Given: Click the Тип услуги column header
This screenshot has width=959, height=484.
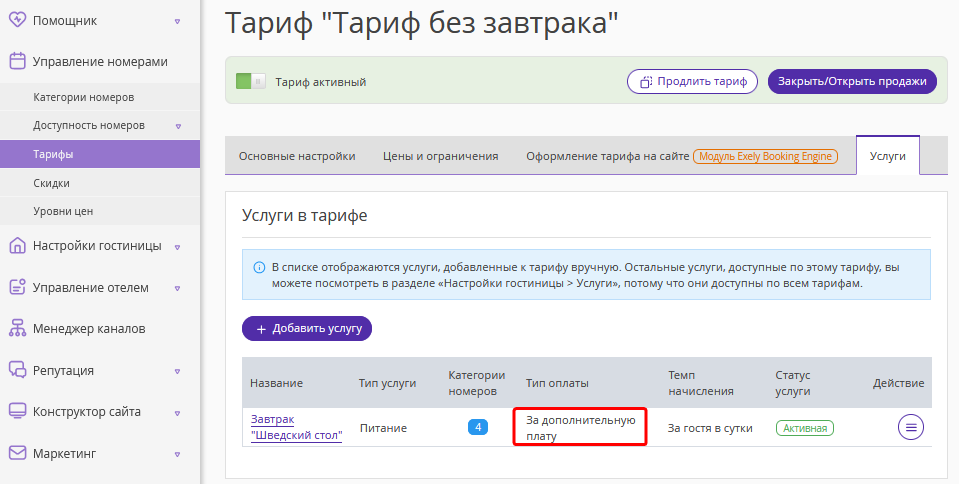Looking at the screenshot, I should click(387, 383).
